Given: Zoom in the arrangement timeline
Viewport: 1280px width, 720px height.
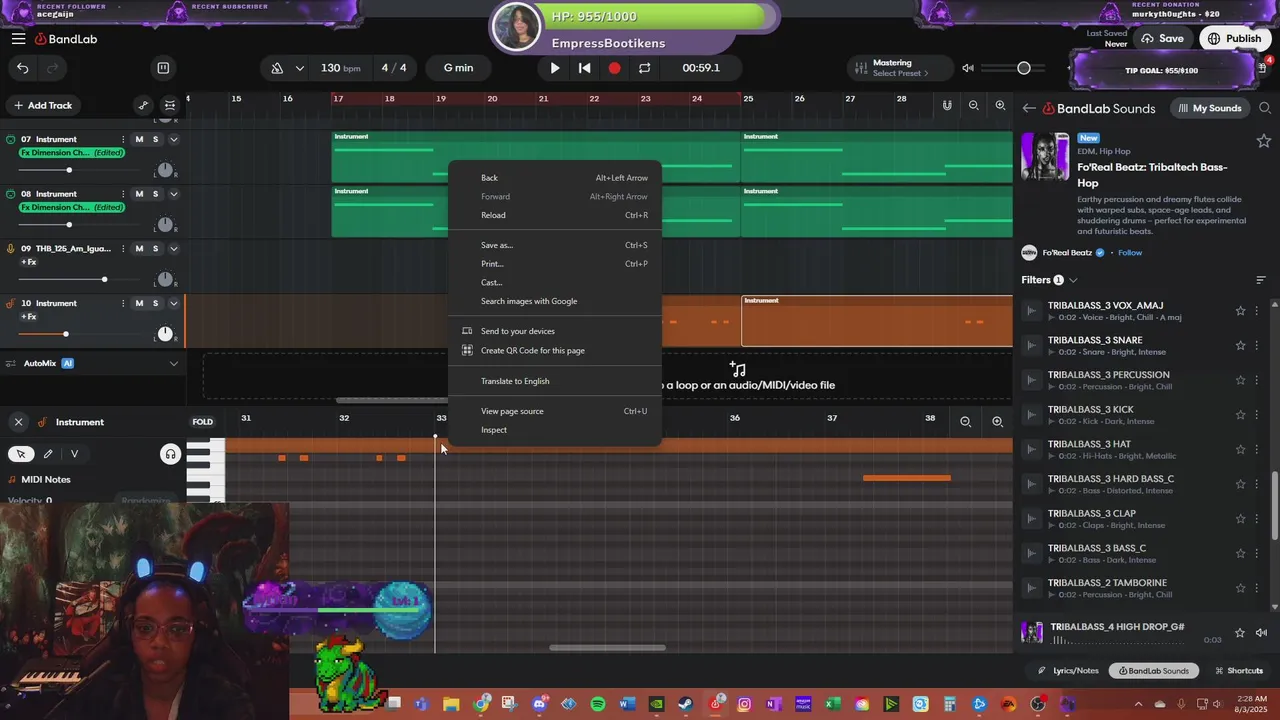Looking at the screenshot, I should pyautogui.click(x=1000, y=105).
